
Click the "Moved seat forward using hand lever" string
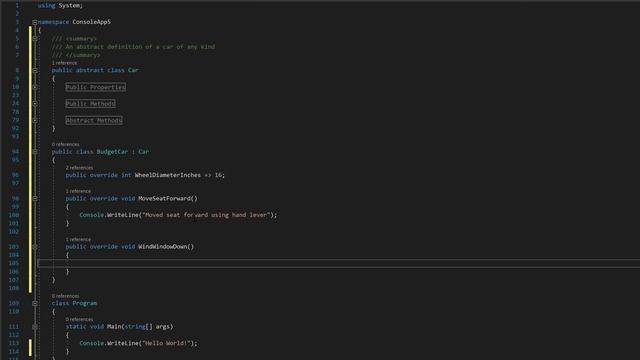pyautogui.click(x=206, y=215)
